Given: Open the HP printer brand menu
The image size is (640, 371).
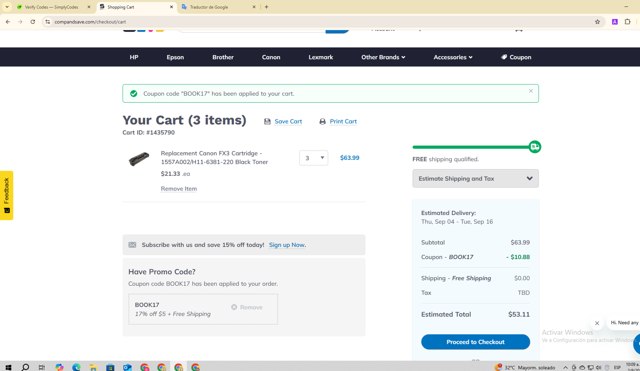Looking at the screenshot, I should coord(134,57).
